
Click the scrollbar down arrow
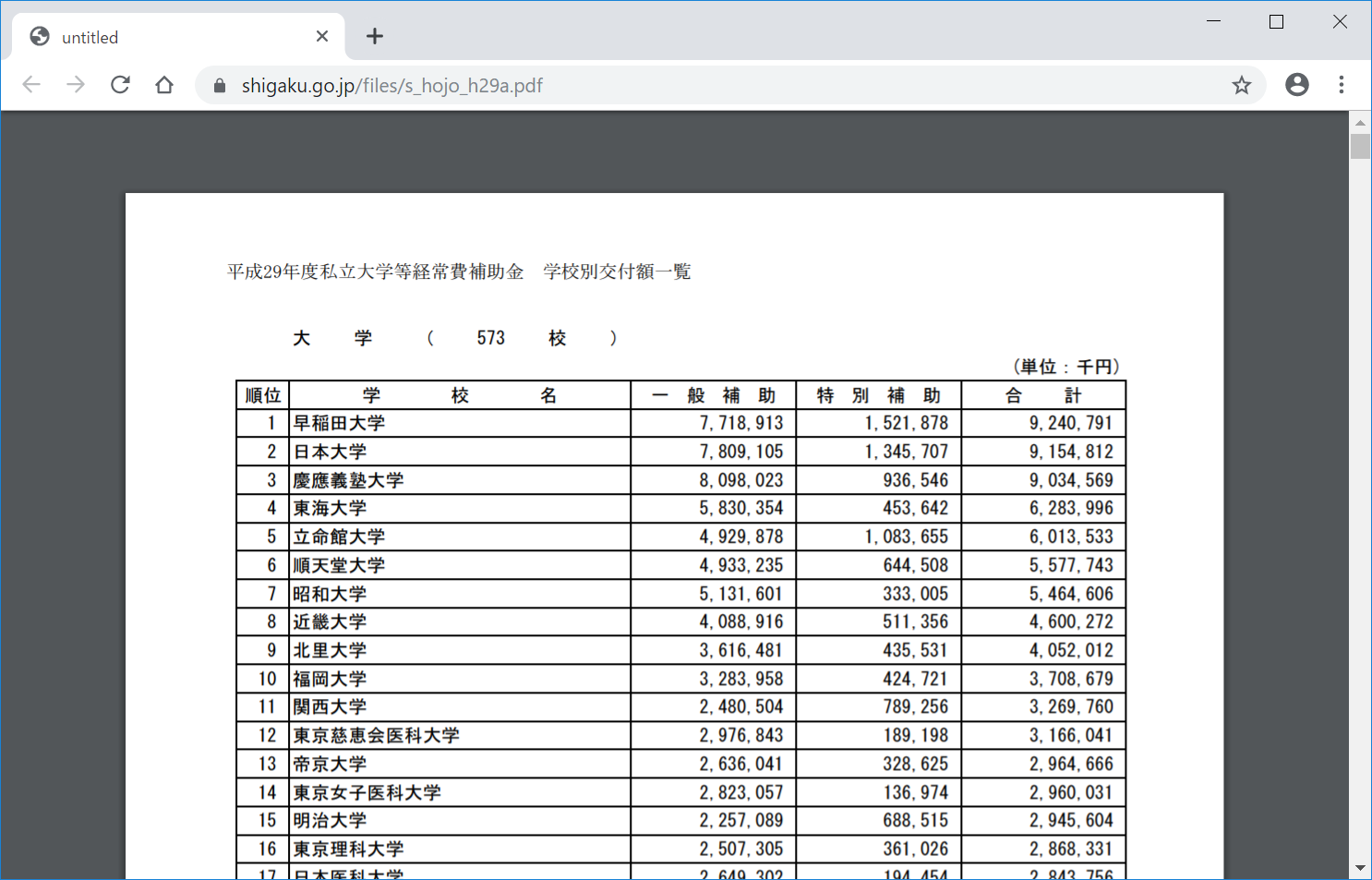click(1360, 868)
